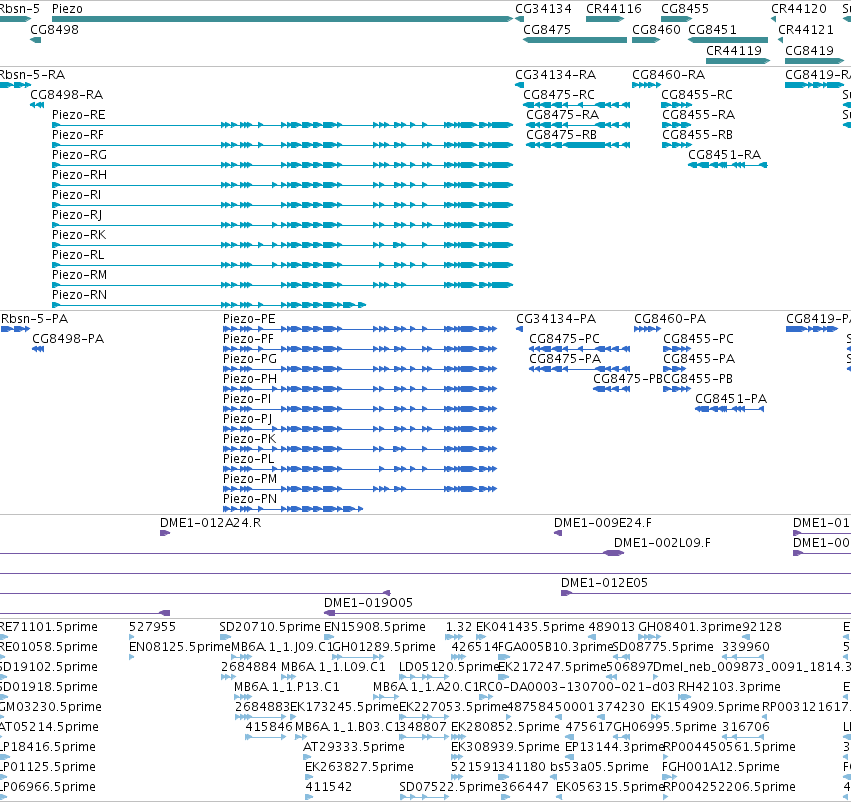This screenshot has width=851, height=802.
Task: Click the CG8460 gene label
Action: [656, 29]
